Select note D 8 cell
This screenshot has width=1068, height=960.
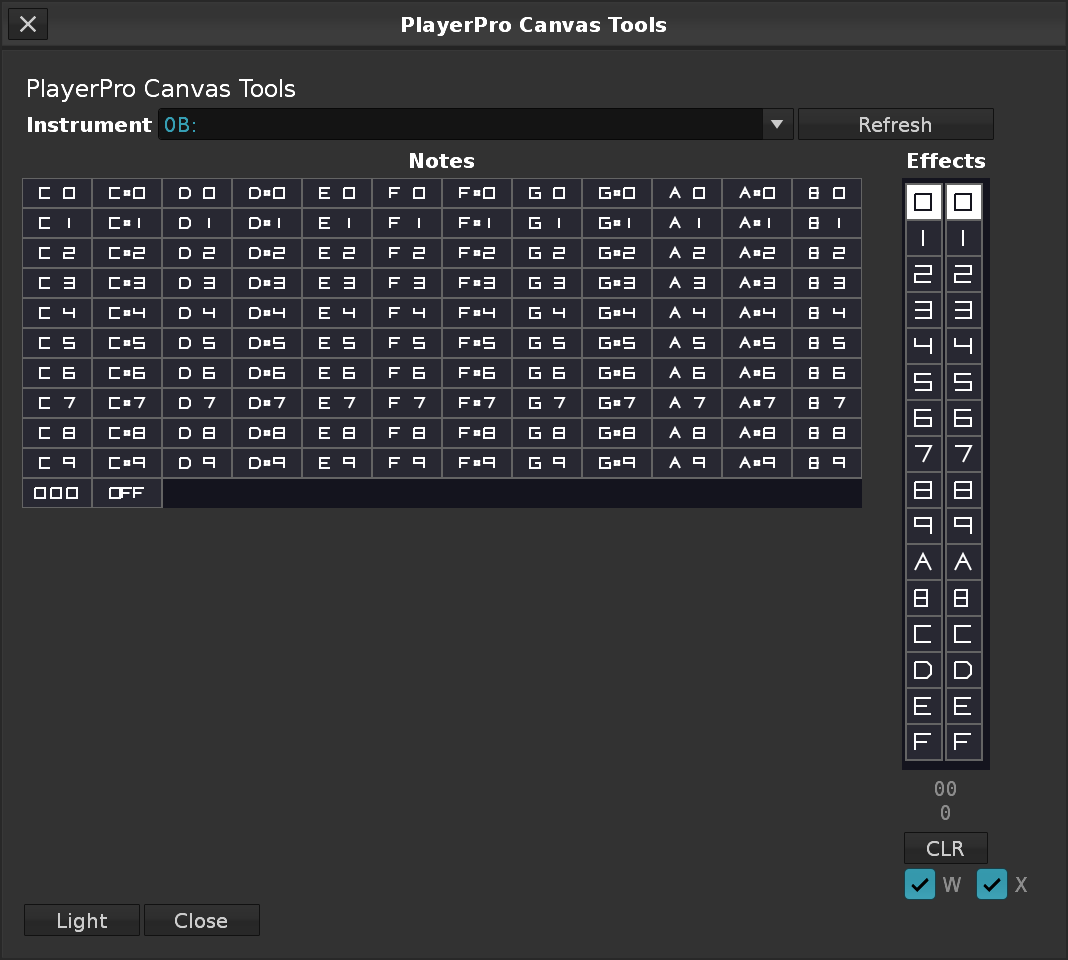(x=198, y=433)
